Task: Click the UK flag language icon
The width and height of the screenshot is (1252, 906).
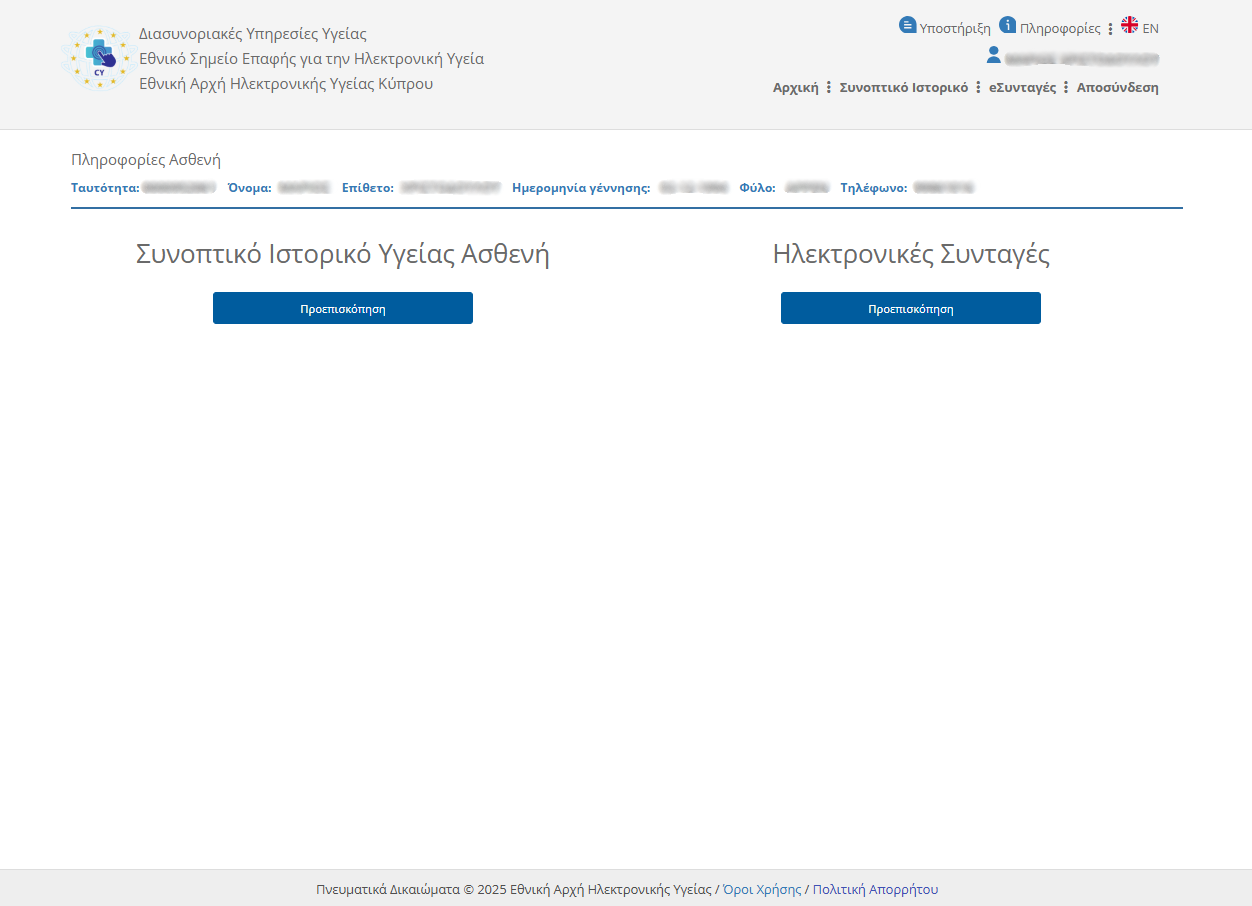Action: click(1130, 25)
